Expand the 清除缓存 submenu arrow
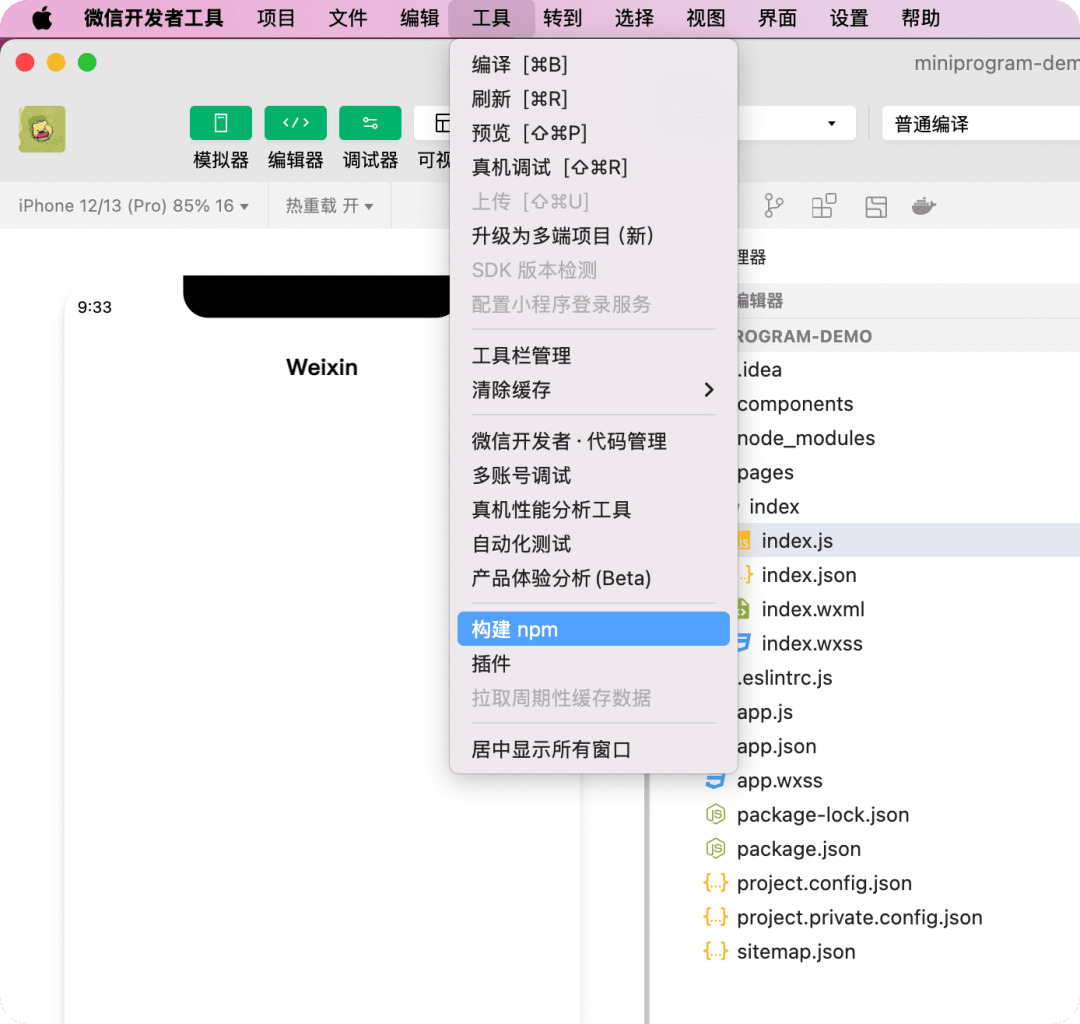1080x1024 pixels. (709, 390)
